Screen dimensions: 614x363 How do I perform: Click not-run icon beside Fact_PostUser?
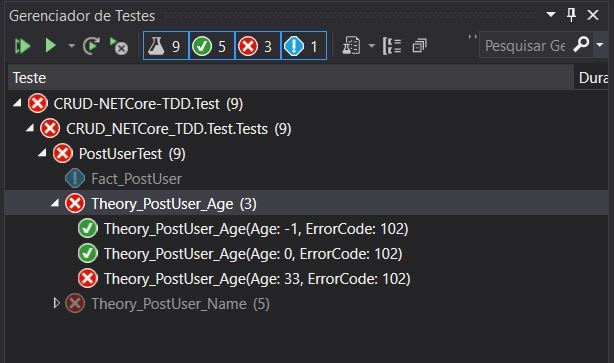[x=75, y=179]
